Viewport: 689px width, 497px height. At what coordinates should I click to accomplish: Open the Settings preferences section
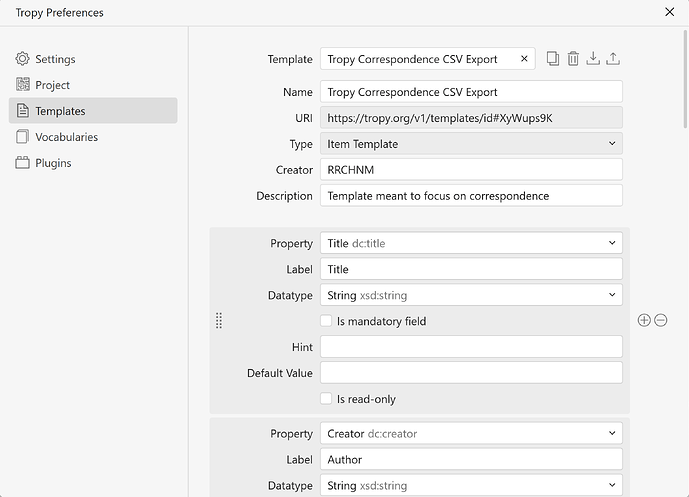click(93, 59)
